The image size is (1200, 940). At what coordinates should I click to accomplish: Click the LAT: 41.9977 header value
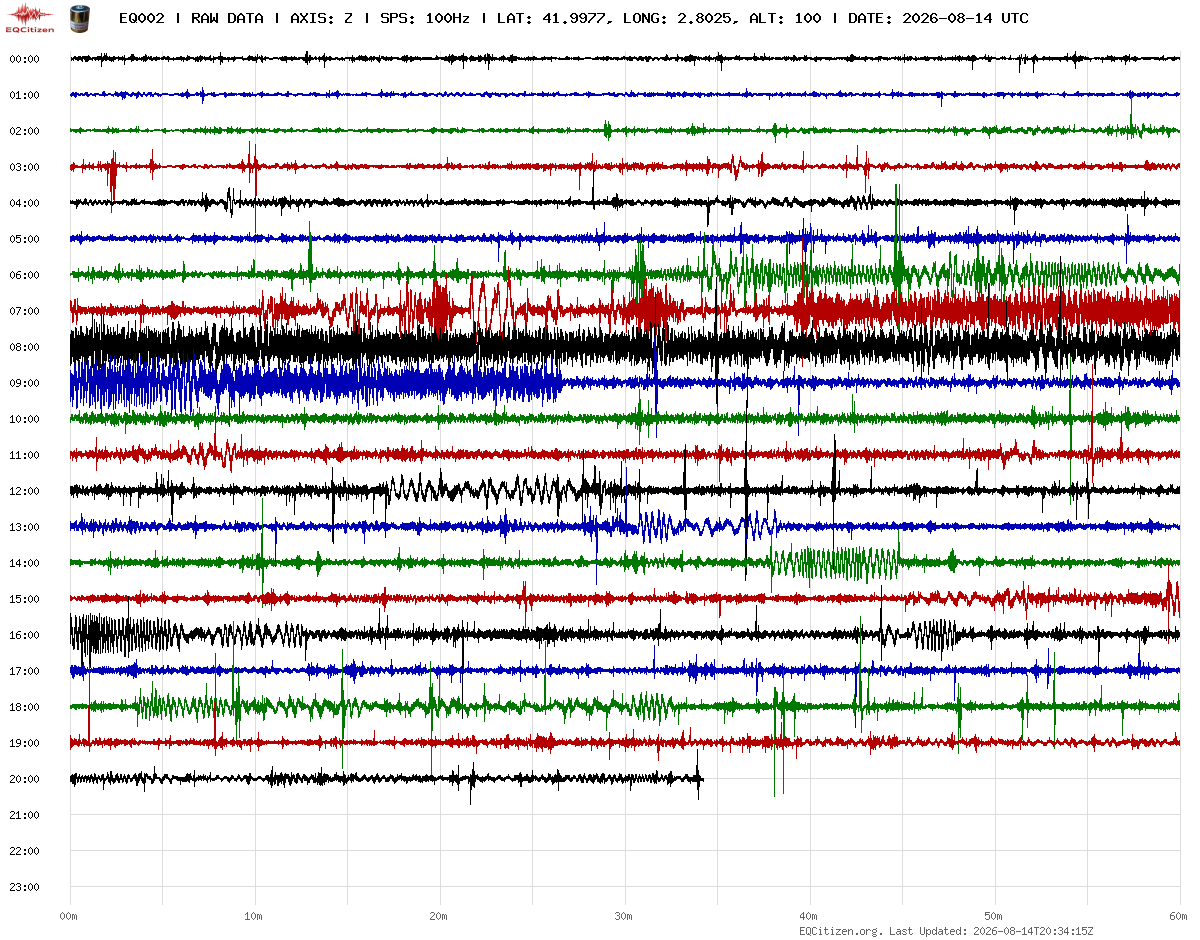[x=550, y=18]
